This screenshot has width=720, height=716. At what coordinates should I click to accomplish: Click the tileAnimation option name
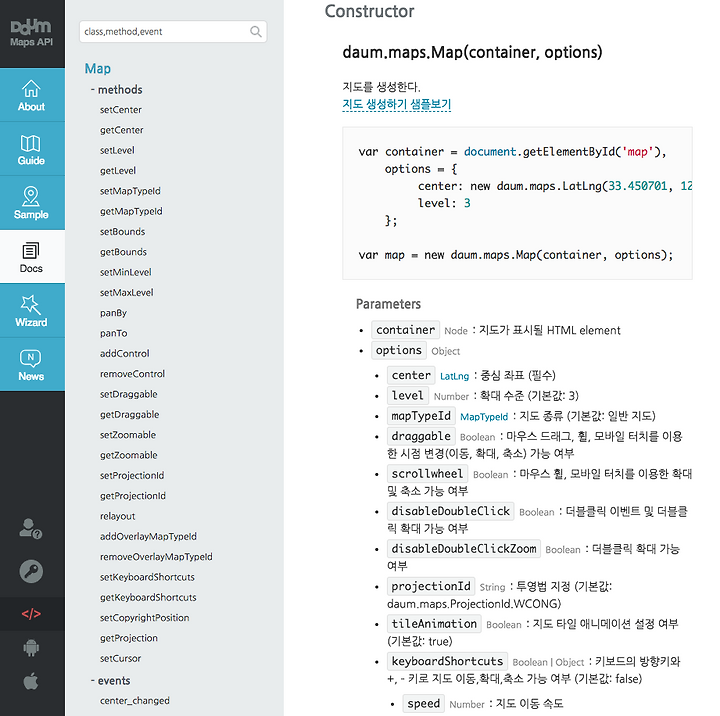point(434,624)
